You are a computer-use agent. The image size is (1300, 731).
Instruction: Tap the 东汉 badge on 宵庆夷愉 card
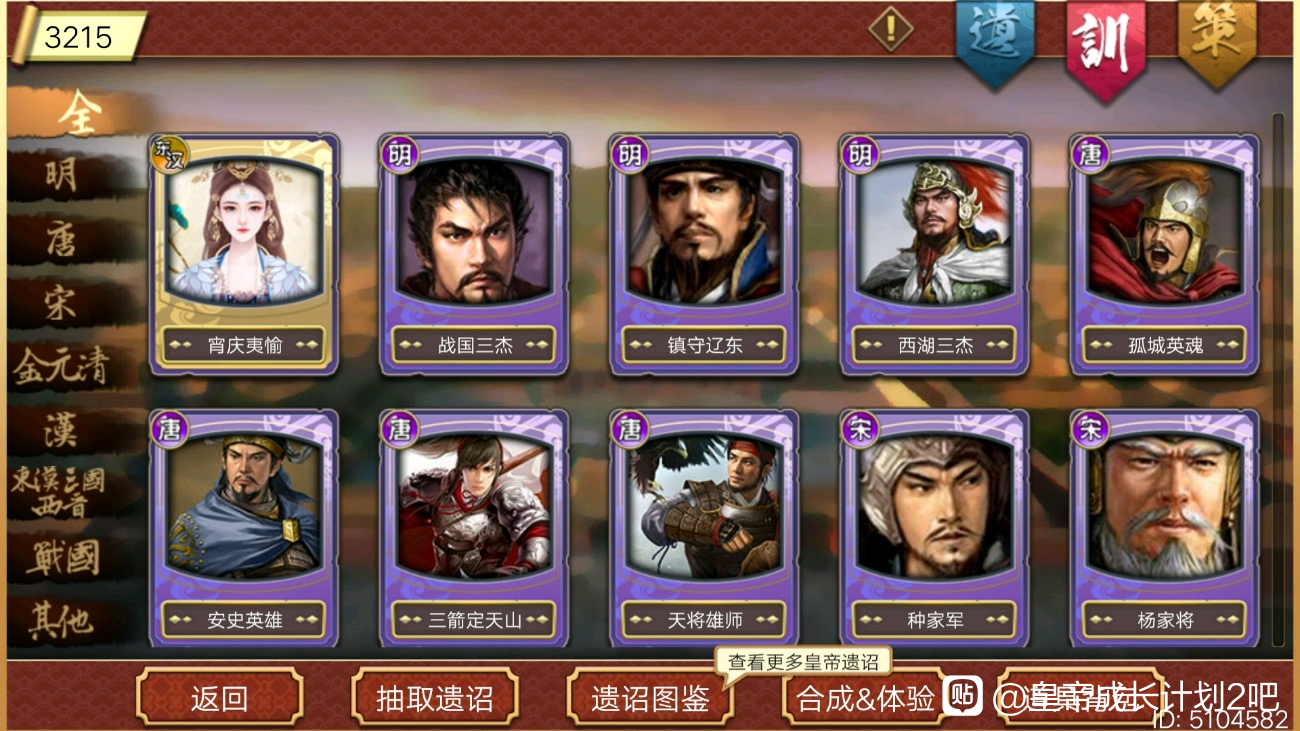168,156
